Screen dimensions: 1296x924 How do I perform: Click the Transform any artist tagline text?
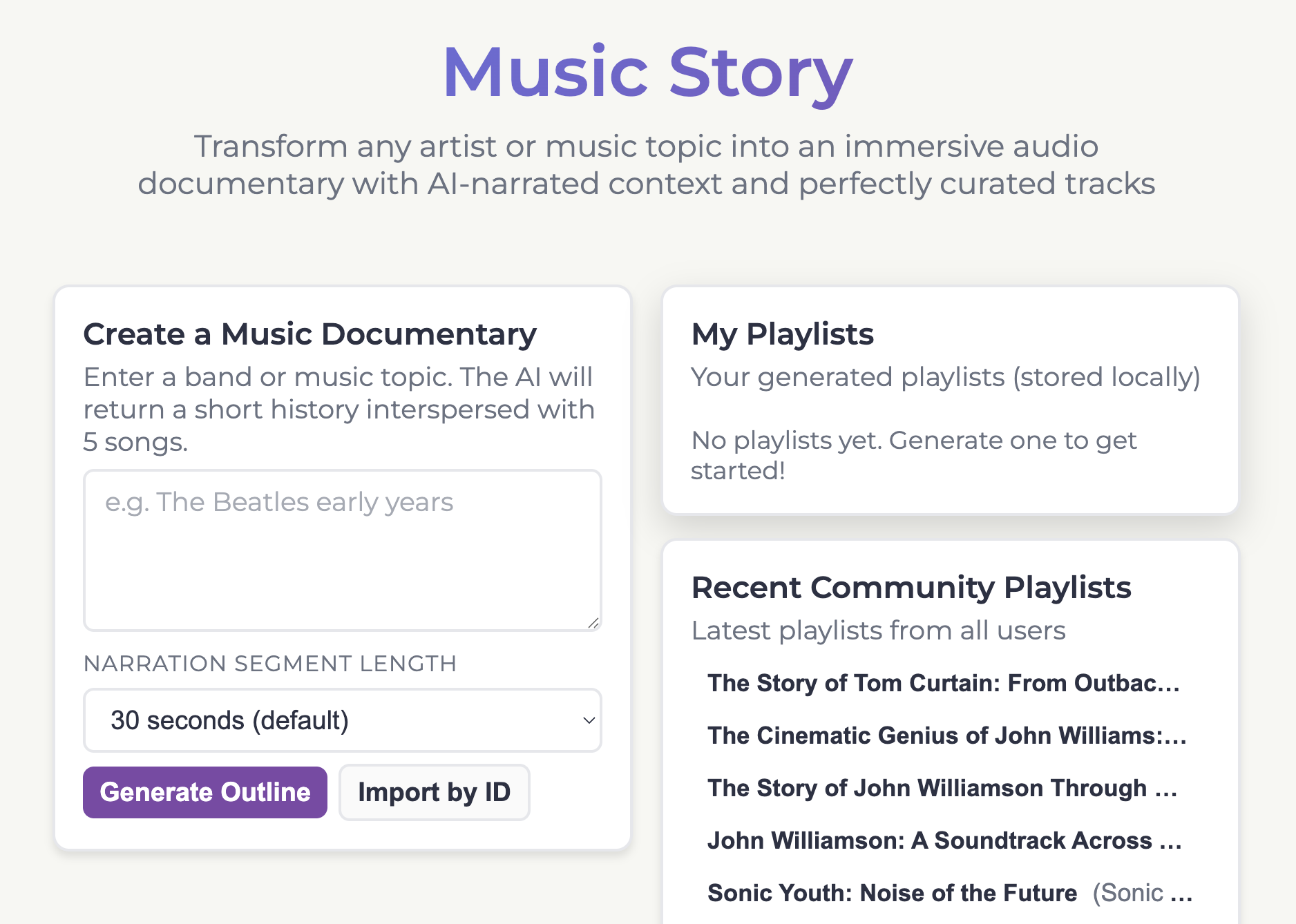[x=647, y=165]
